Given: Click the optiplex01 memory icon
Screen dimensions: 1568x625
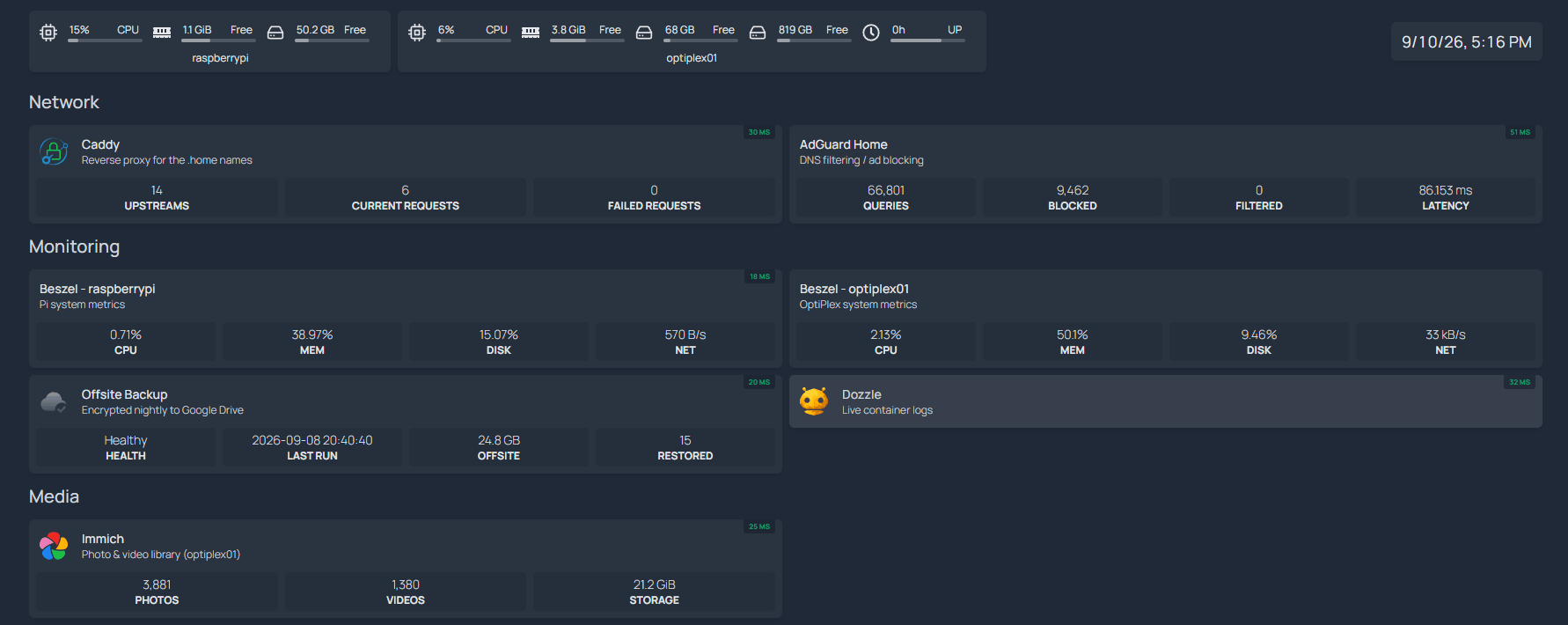Looking at the screenshot, I should 531,33.
